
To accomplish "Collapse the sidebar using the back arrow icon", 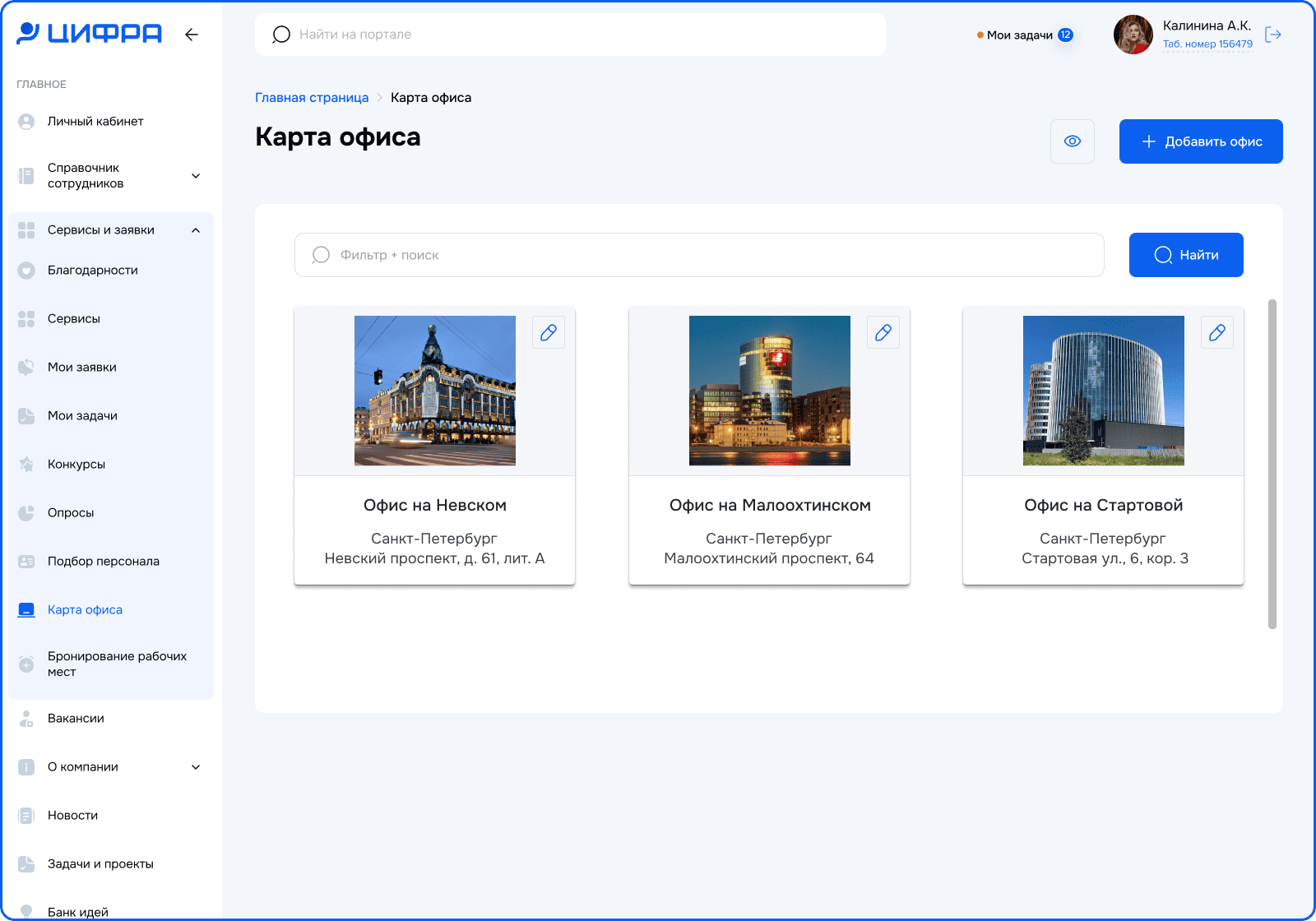I will pos(191,34).
